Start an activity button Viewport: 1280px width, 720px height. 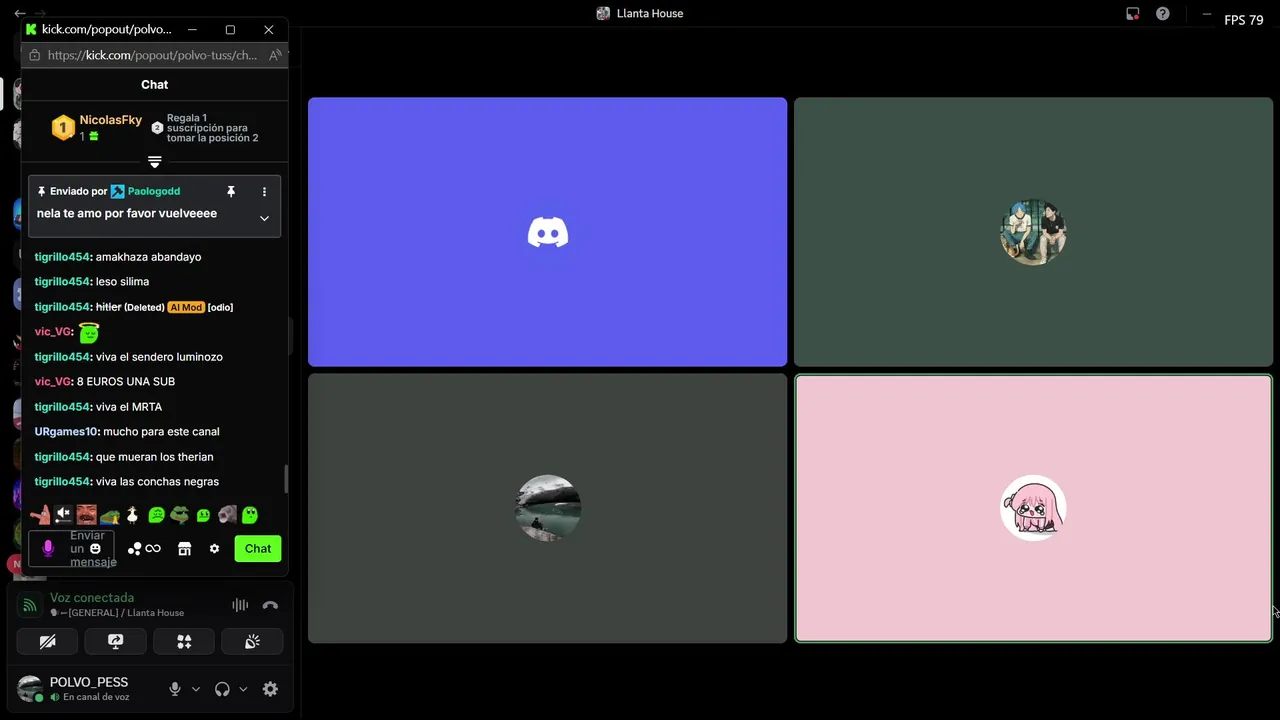184,642
